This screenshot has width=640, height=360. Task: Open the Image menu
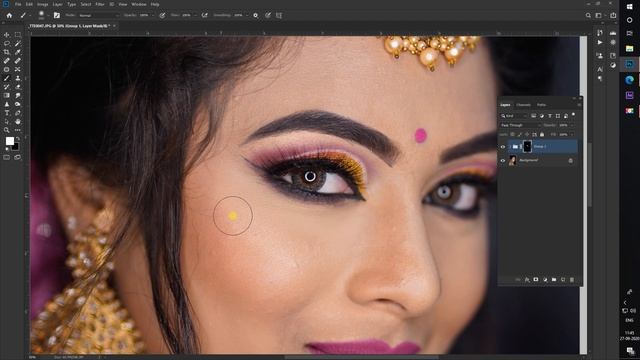(x=43, y=4)
